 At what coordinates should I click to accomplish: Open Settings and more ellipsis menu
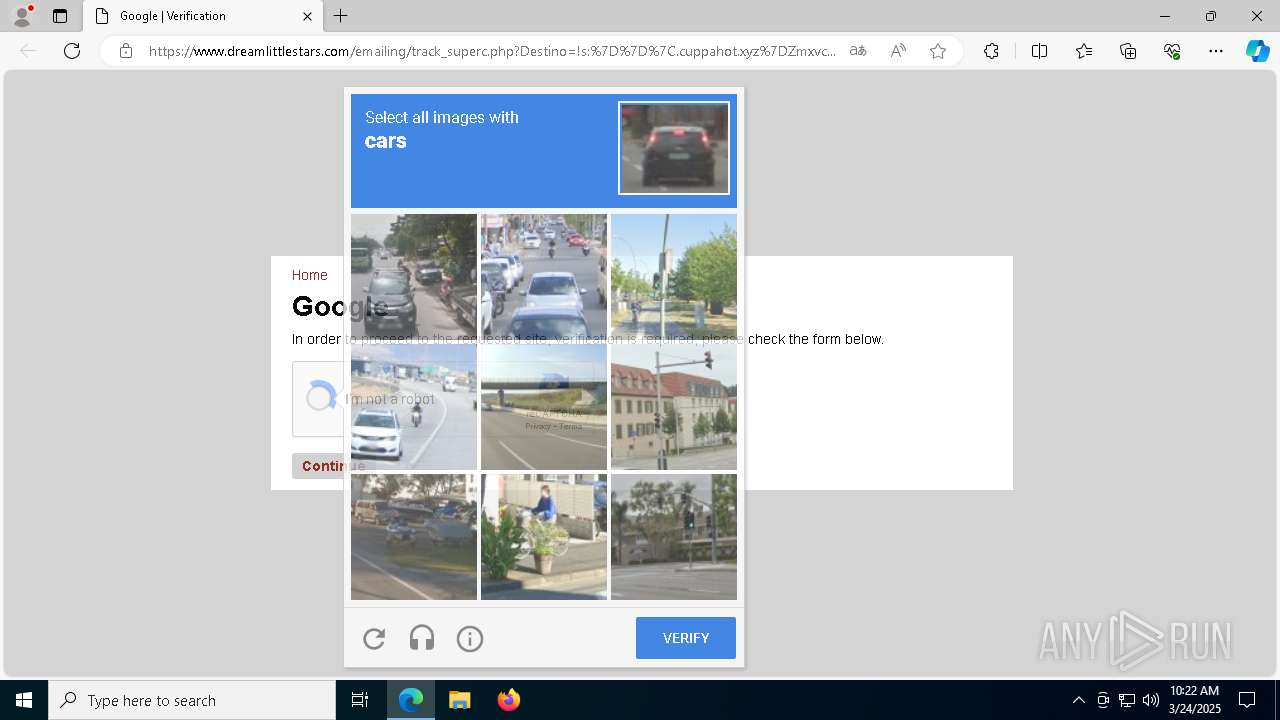tap(1216, 51)
